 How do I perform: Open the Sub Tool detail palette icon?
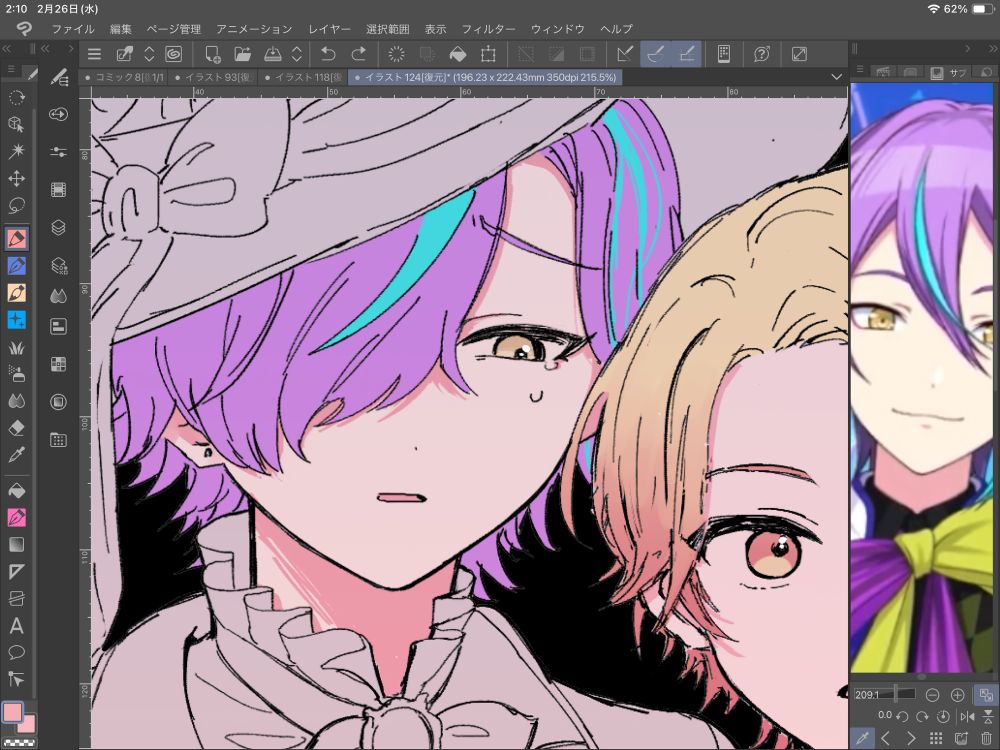[59, 77]
